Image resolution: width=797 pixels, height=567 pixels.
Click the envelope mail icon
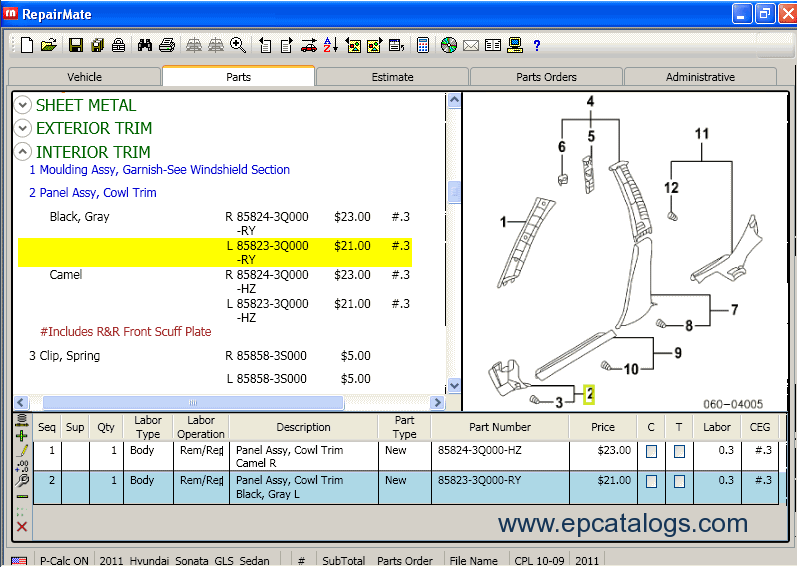(471, 45)
